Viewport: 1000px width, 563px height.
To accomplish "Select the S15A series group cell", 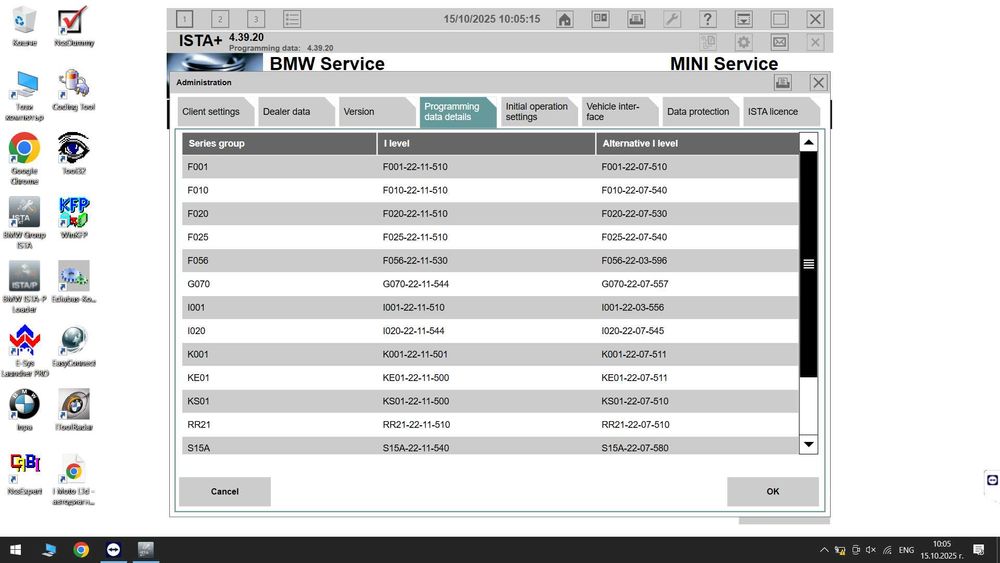I will 198,448.
